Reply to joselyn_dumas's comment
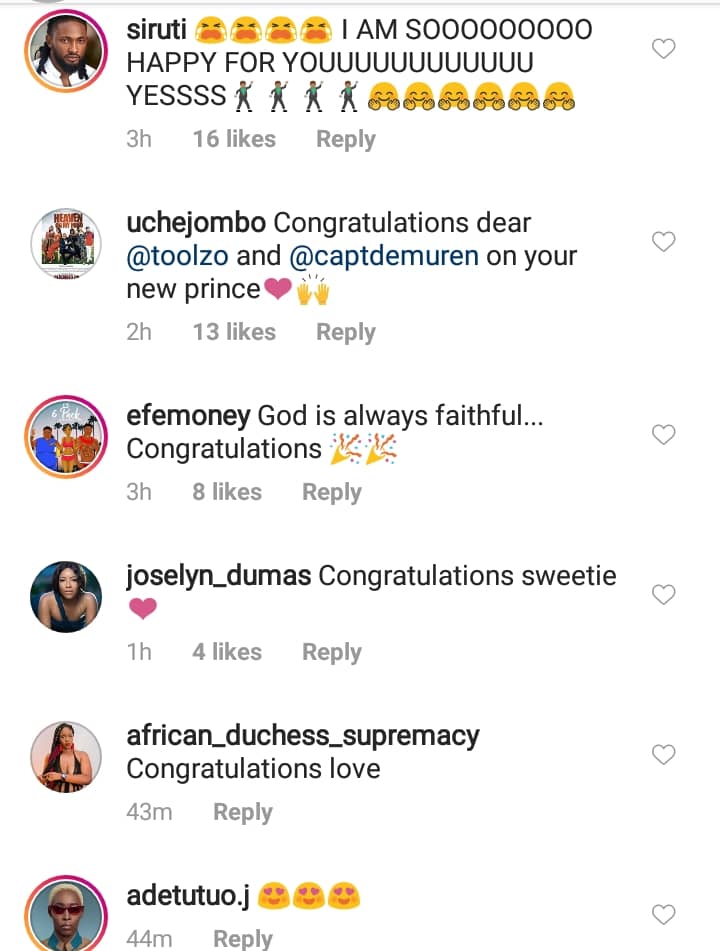Screen dimensions: 720x951 (x=331, y=652)
